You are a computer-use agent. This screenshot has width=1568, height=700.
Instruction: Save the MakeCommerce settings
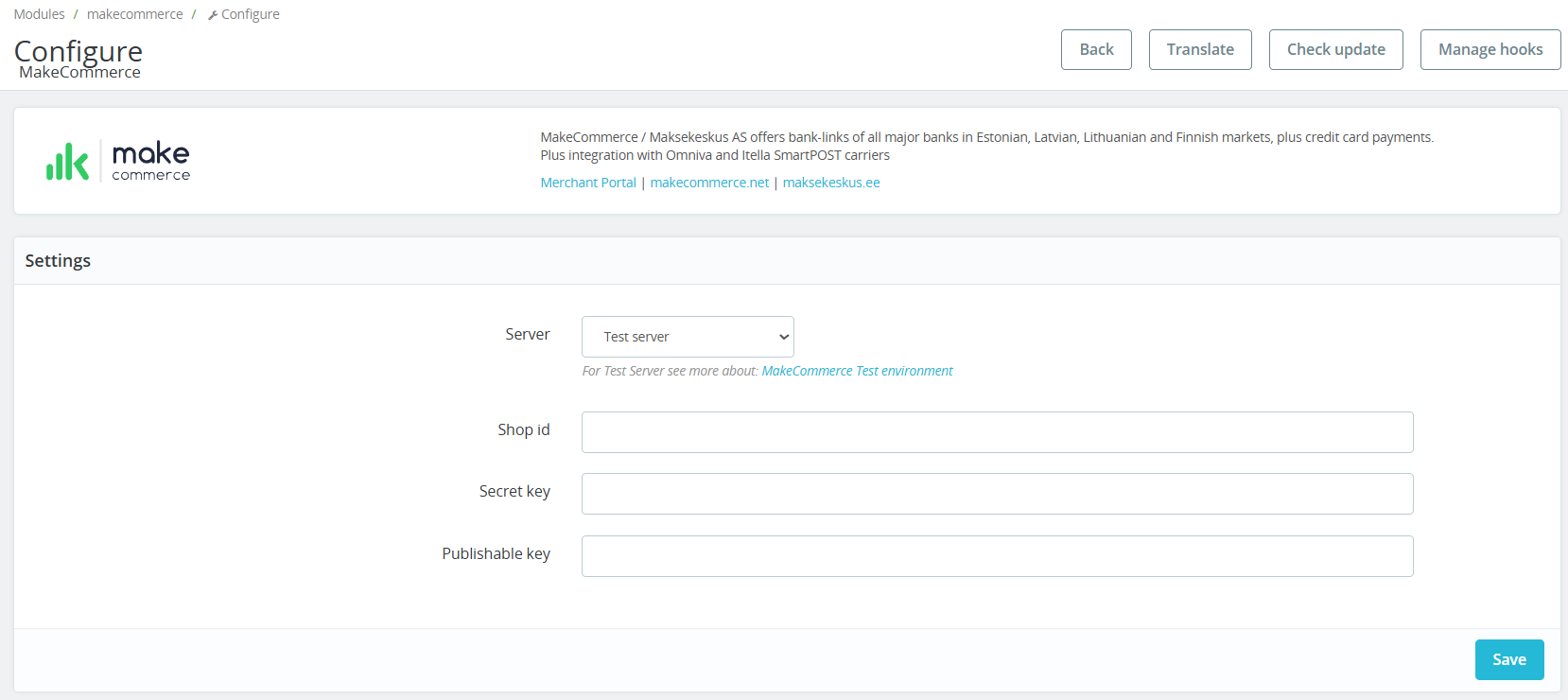click(1509, 659)
